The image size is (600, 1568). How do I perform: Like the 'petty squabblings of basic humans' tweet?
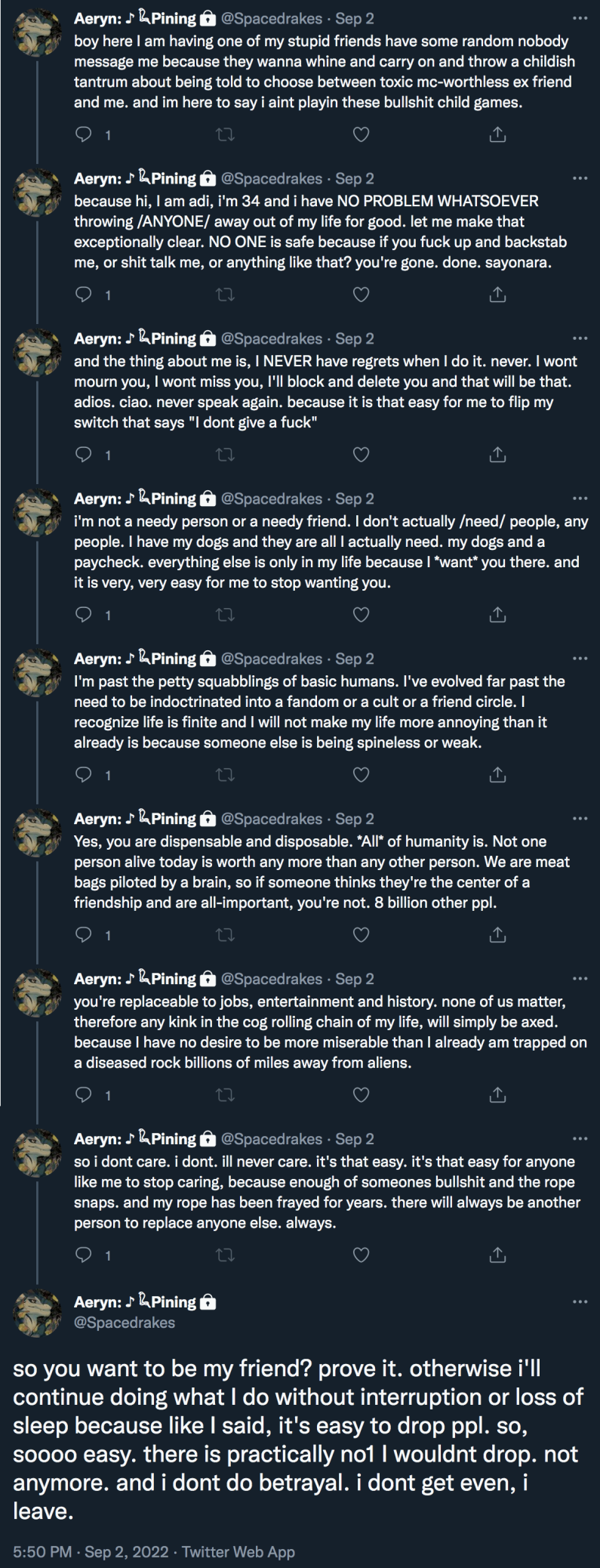click(x=362, y=775)
